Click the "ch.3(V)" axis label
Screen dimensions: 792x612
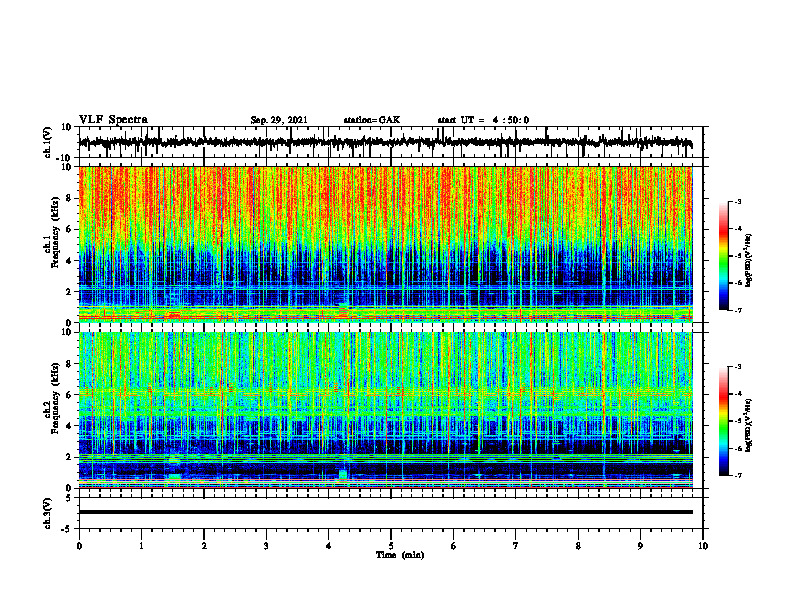tap(48, 513)
